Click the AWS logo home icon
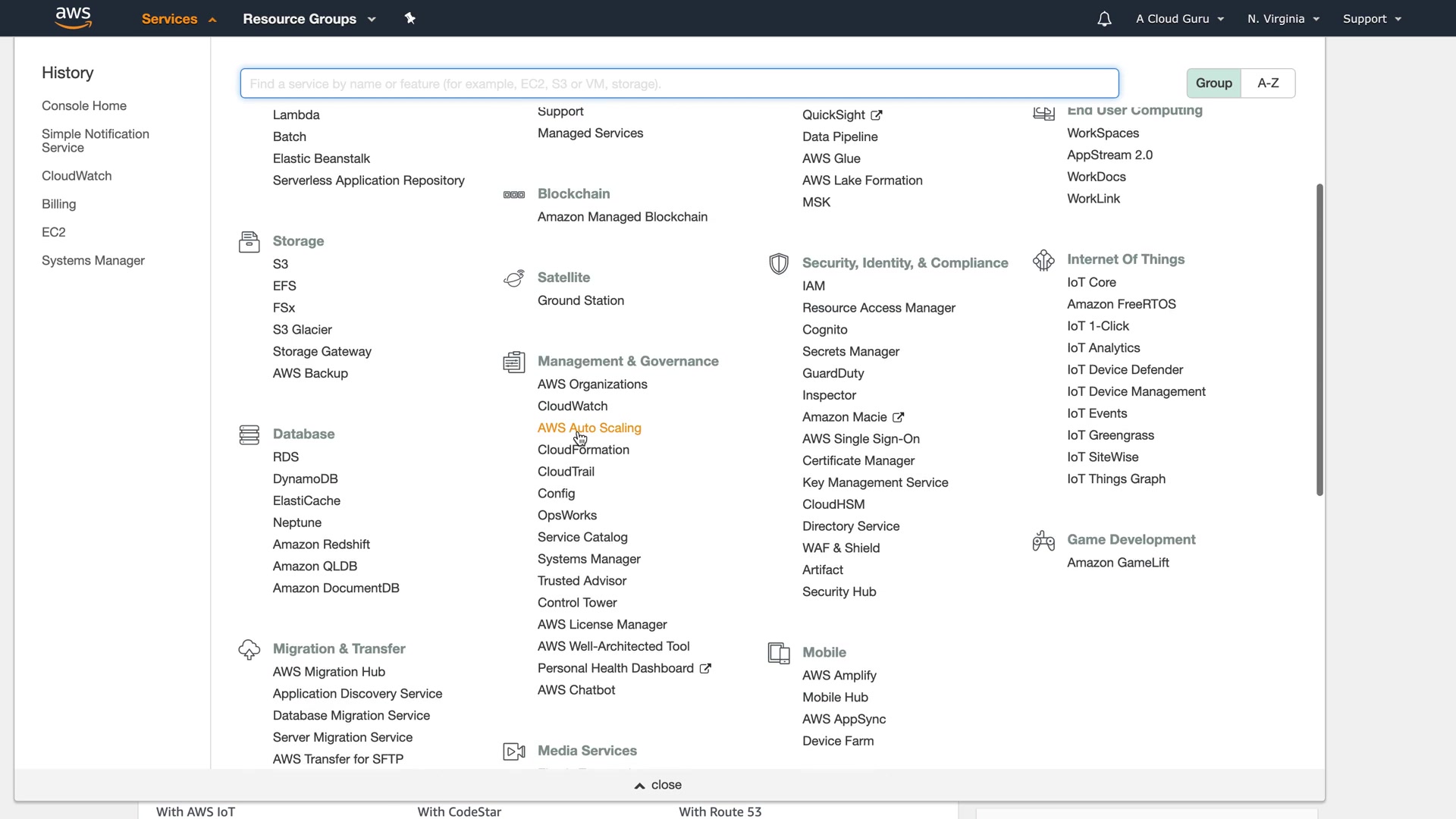The width and height of the screenshot is (1456, 819). pyautogui.click(x=74, y=17)
